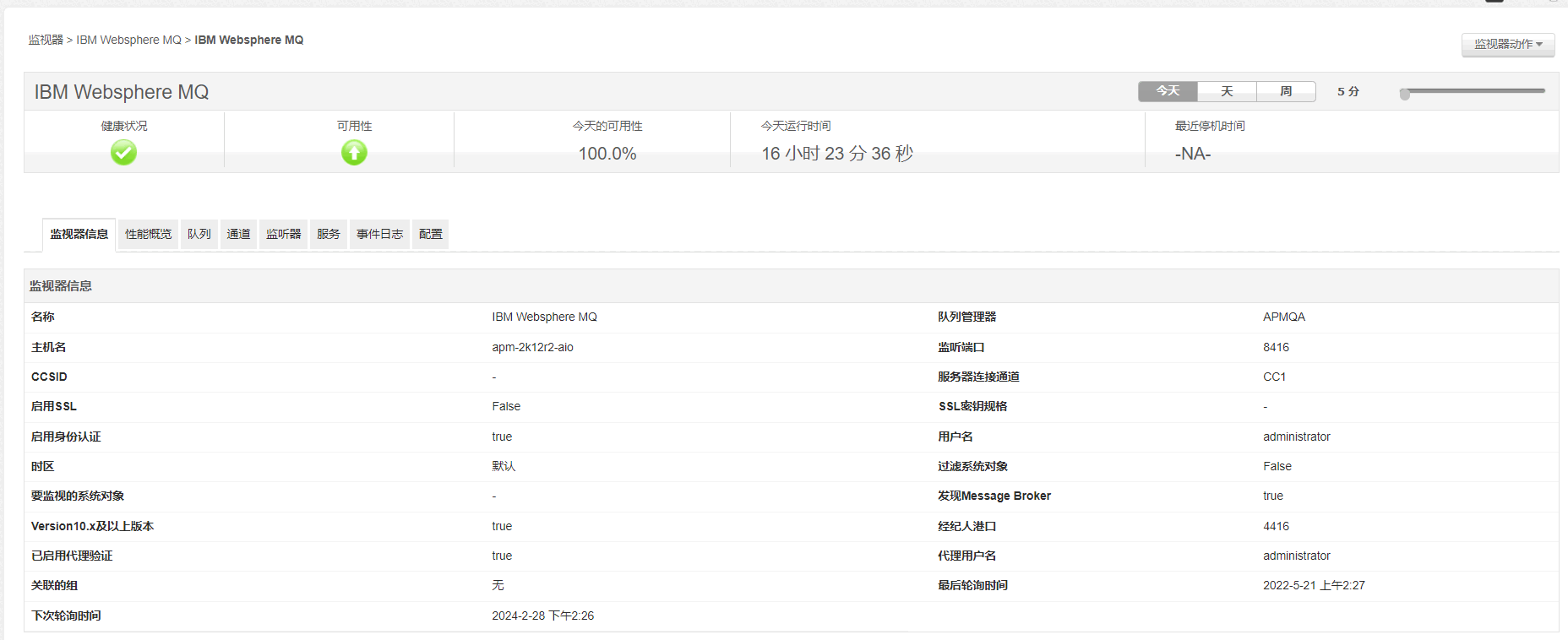Click the 发现Message Broker value true
The height and width of the screenshot is (640, 1568).
pos(1273,496)
